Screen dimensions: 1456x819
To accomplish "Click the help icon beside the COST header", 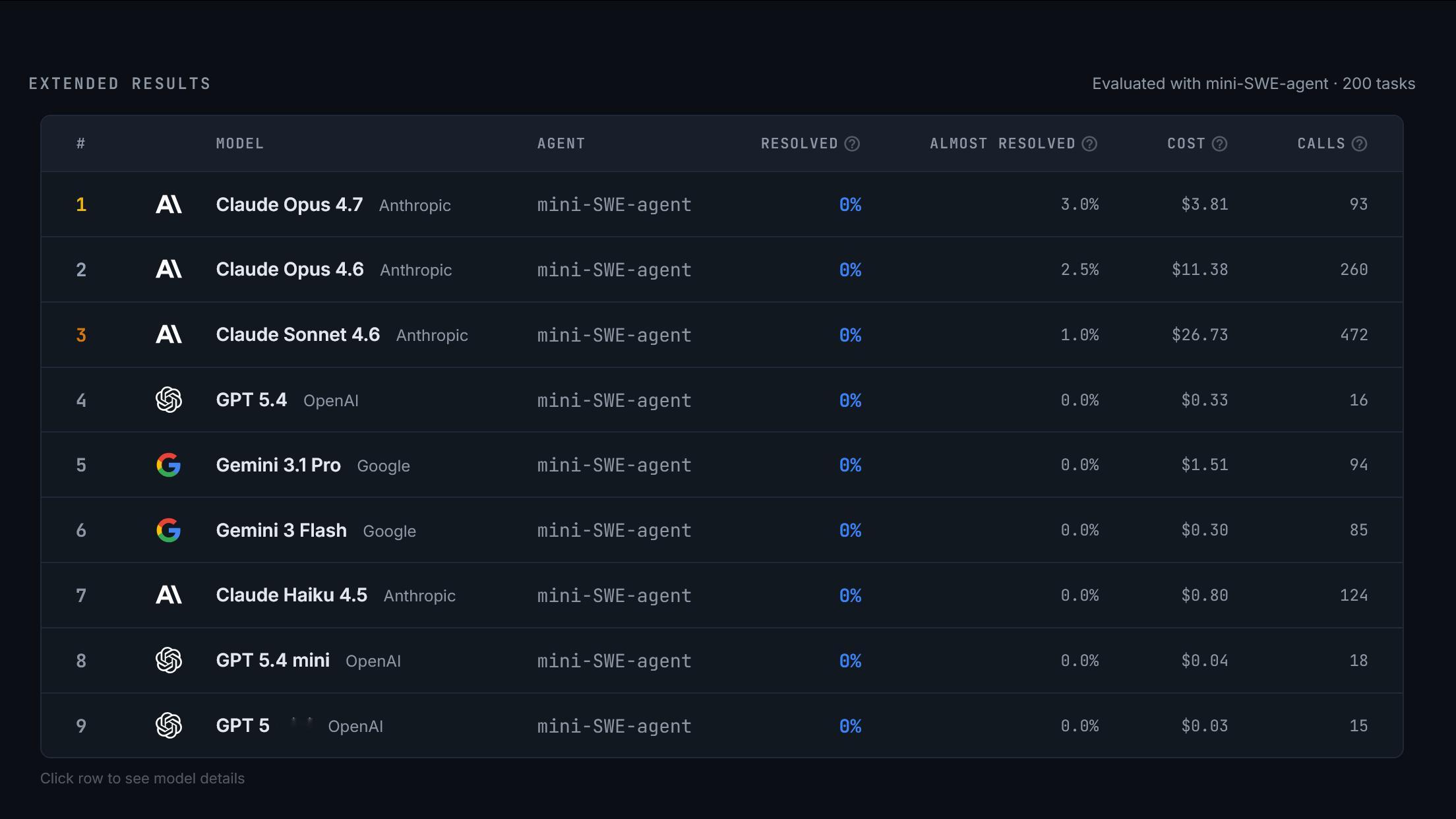I will click(1219, 144).
